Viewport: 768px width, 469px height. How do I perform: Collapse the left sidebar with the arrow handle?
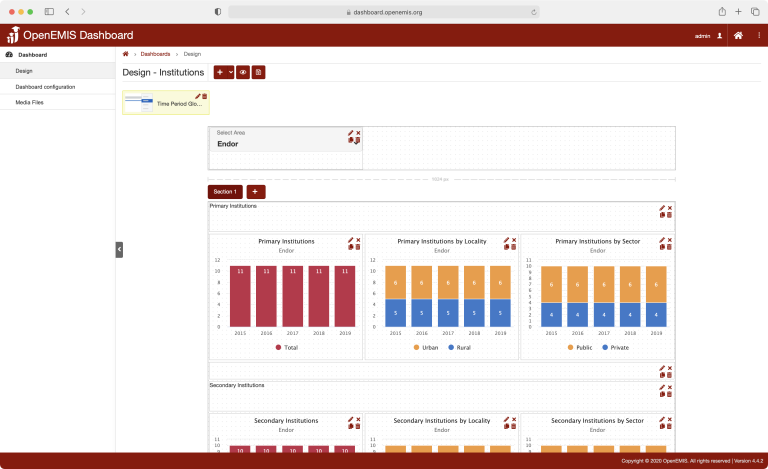click(119, 250)
